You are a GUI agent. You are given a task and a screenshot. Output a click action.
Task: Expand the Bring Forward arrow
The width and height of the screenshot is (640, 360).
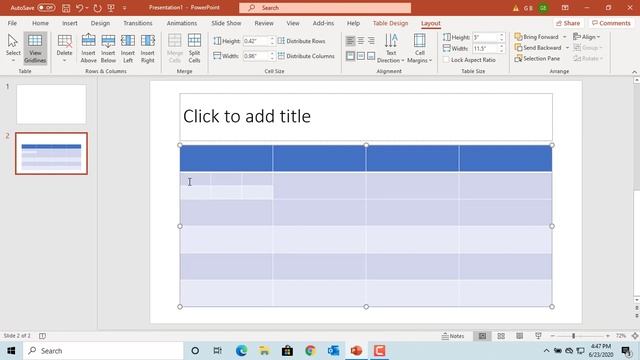pos(565,37)
